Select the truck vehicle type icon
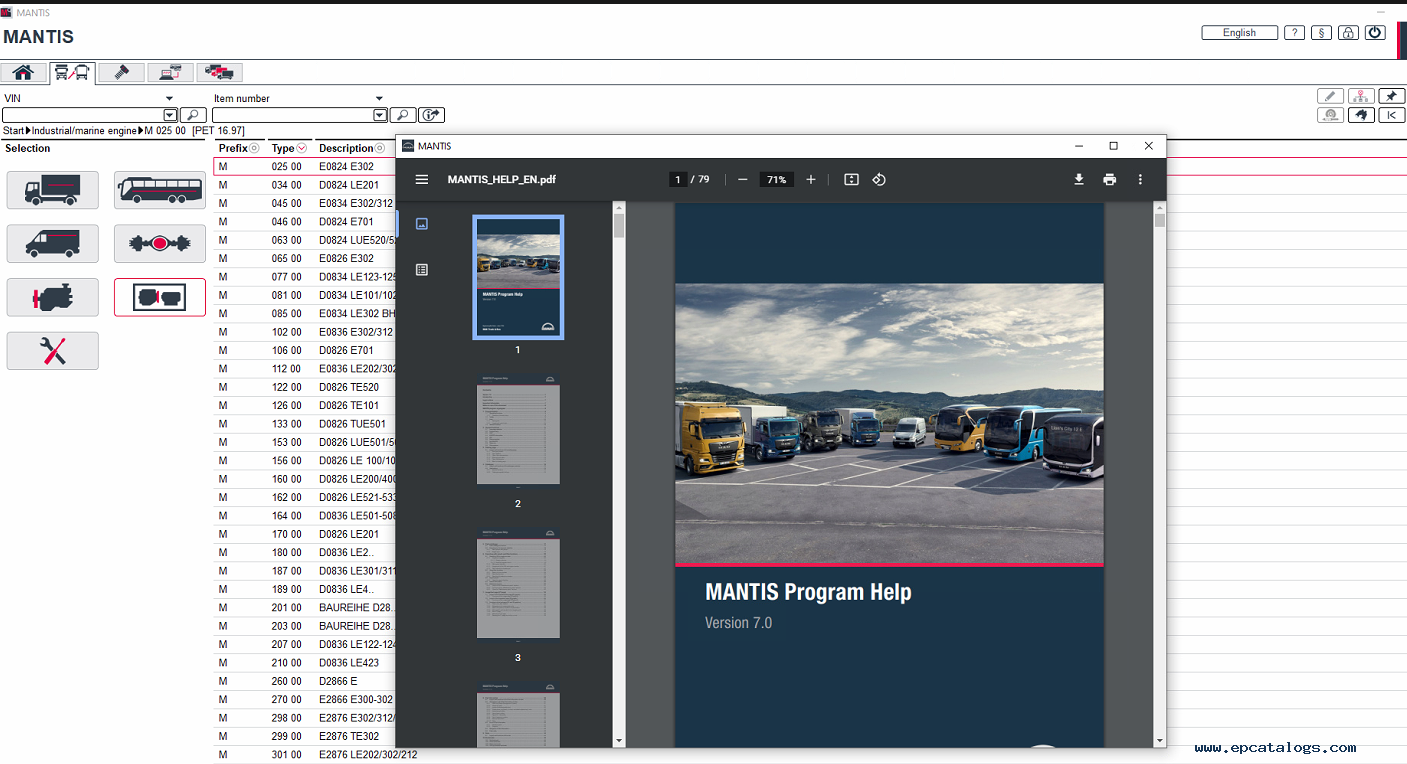Viewport: 1407px width, 764px height. (x=52, y=190)
